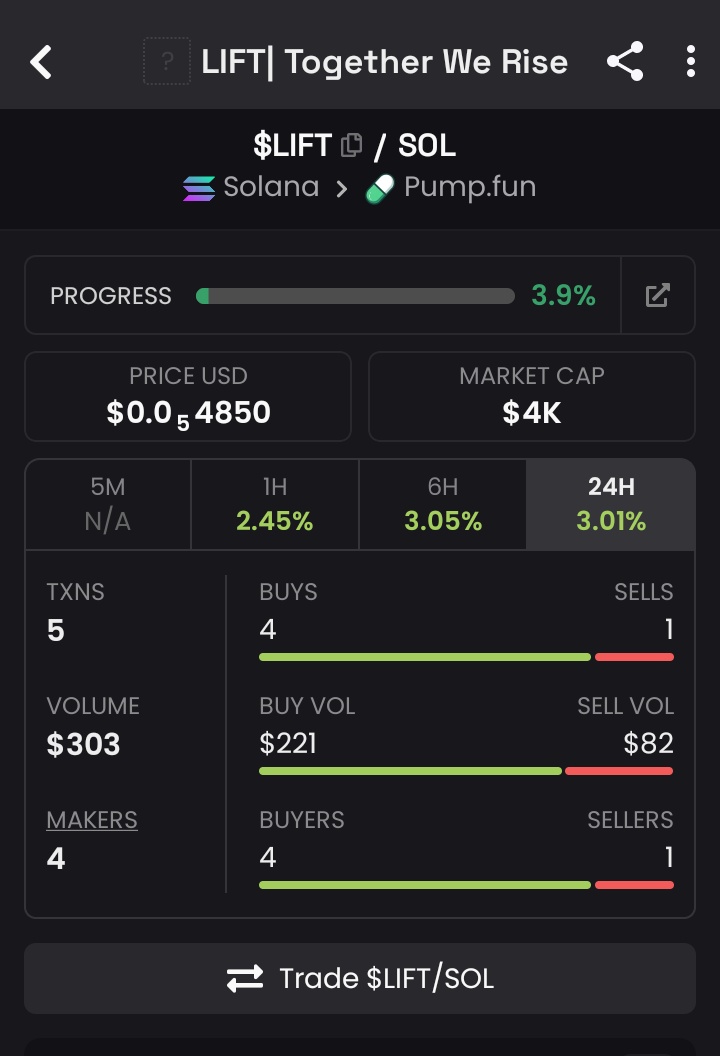This screenshot has height=1056, width=720.
Task: Open the underlined MAKERS link
Action: (x=92, y=820)
